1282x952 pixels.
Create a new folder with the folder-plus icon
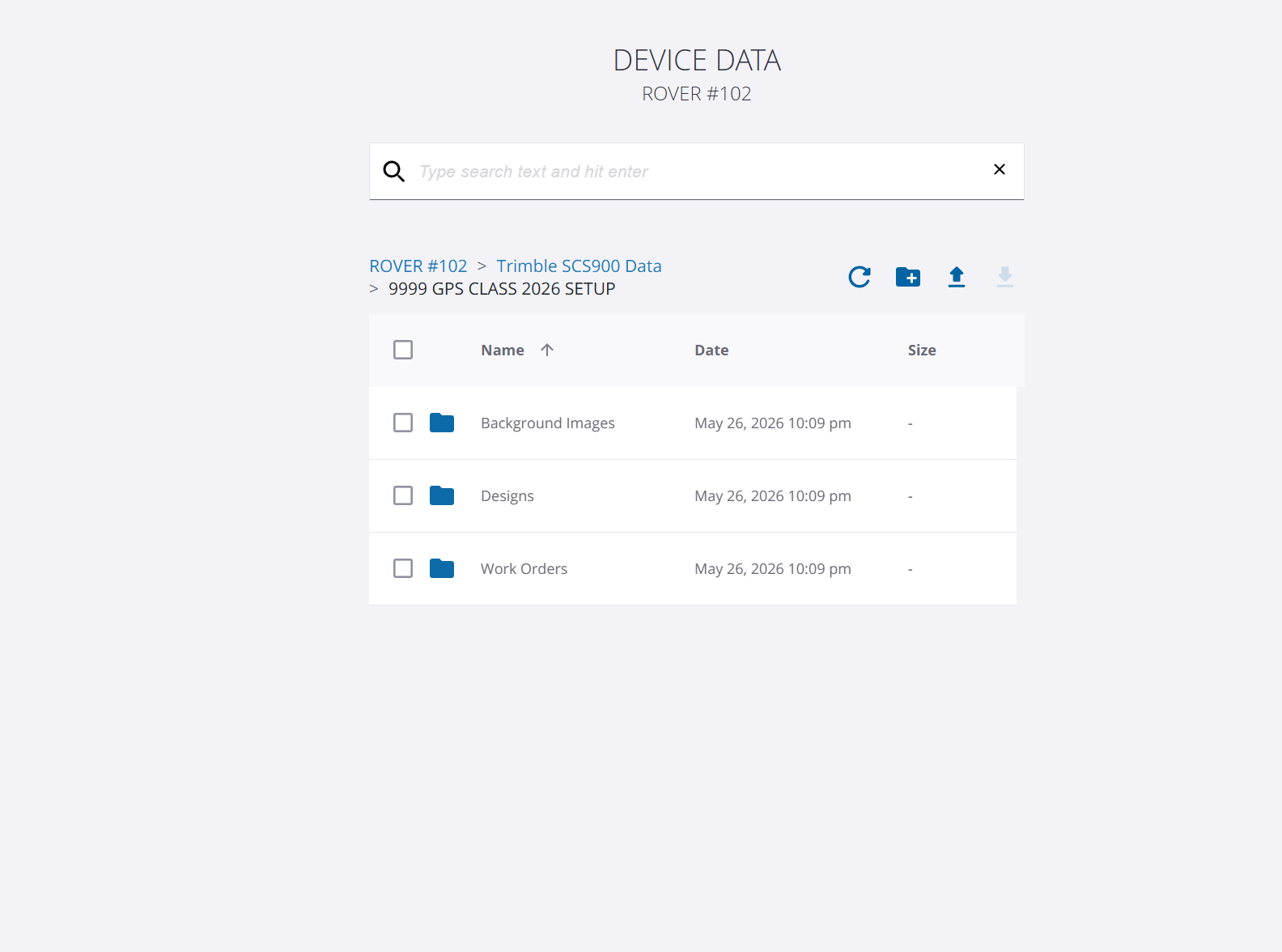tap(908, 277)
